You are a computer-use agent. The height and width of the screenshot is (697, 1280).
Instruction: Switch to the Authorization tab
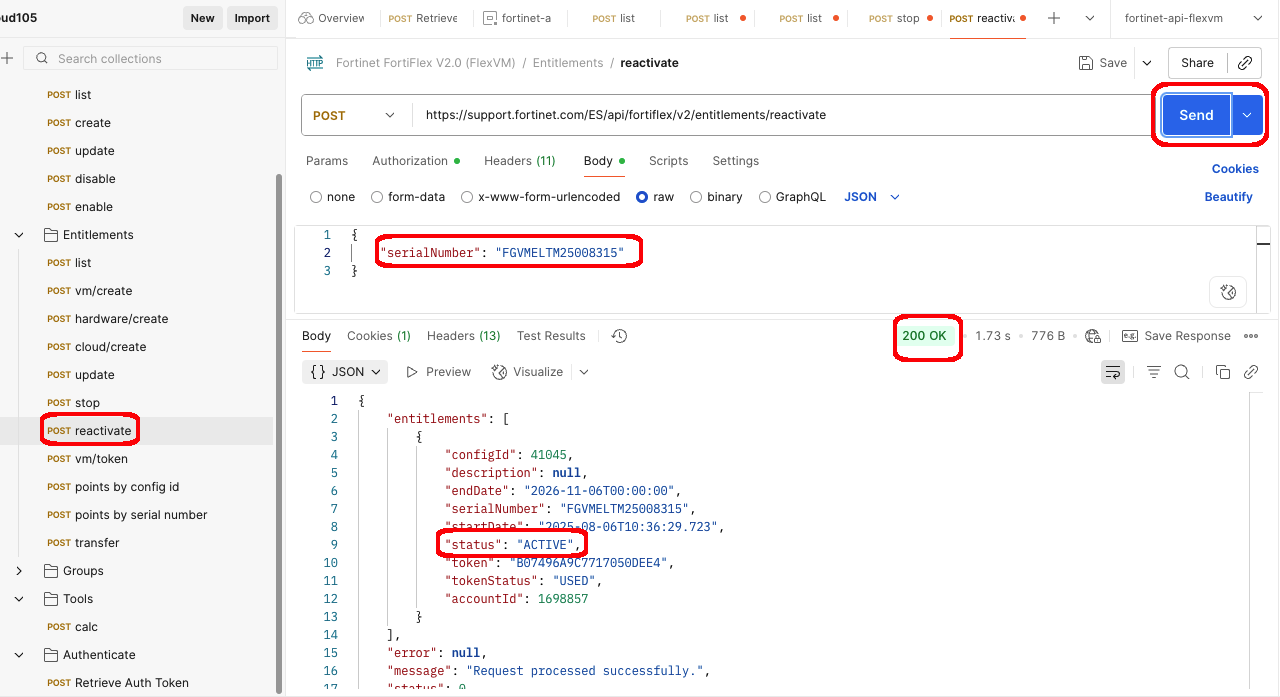pos(416,161)
